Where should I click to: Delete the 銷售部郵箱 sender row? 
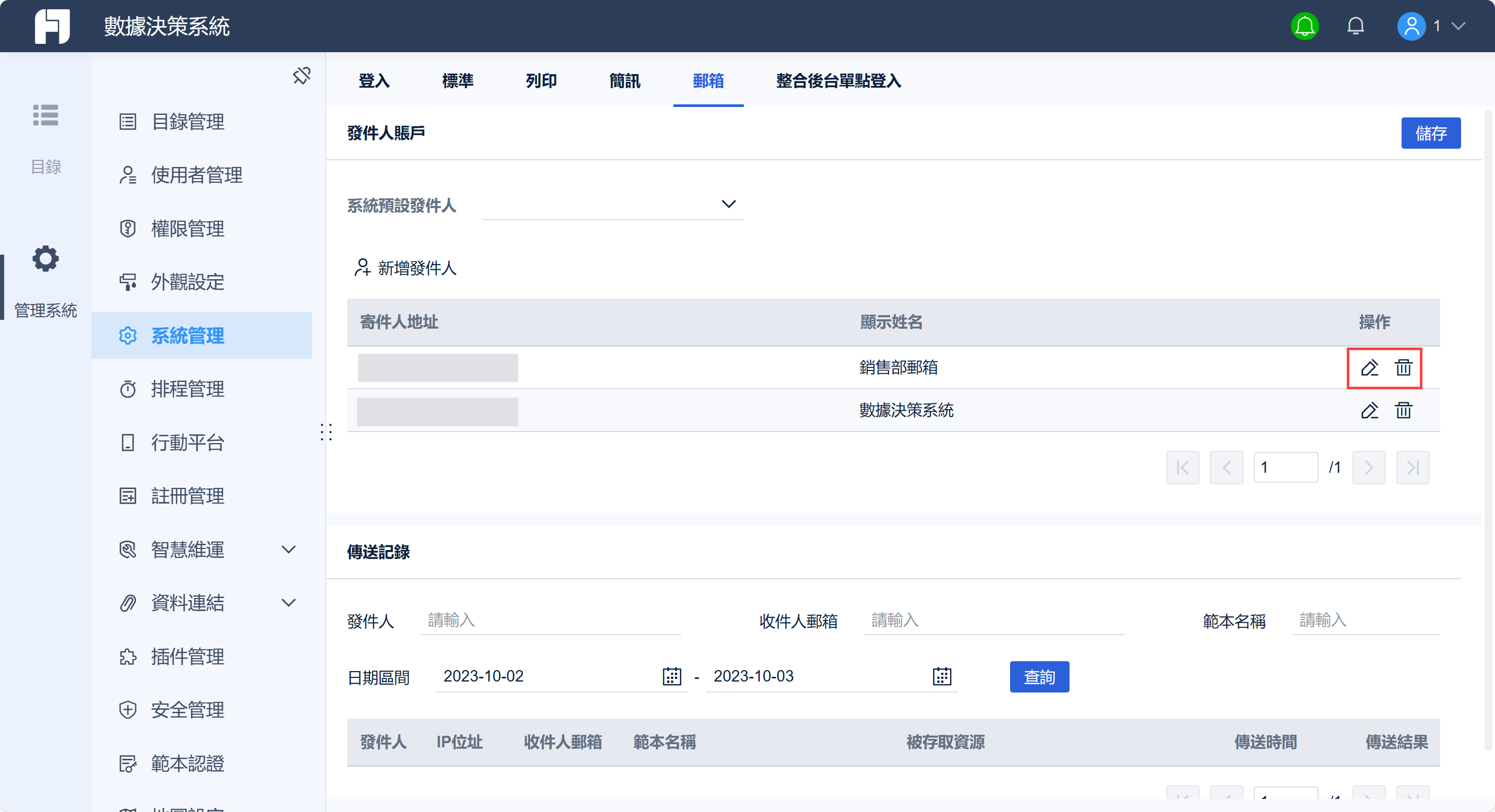(1403, 368)
